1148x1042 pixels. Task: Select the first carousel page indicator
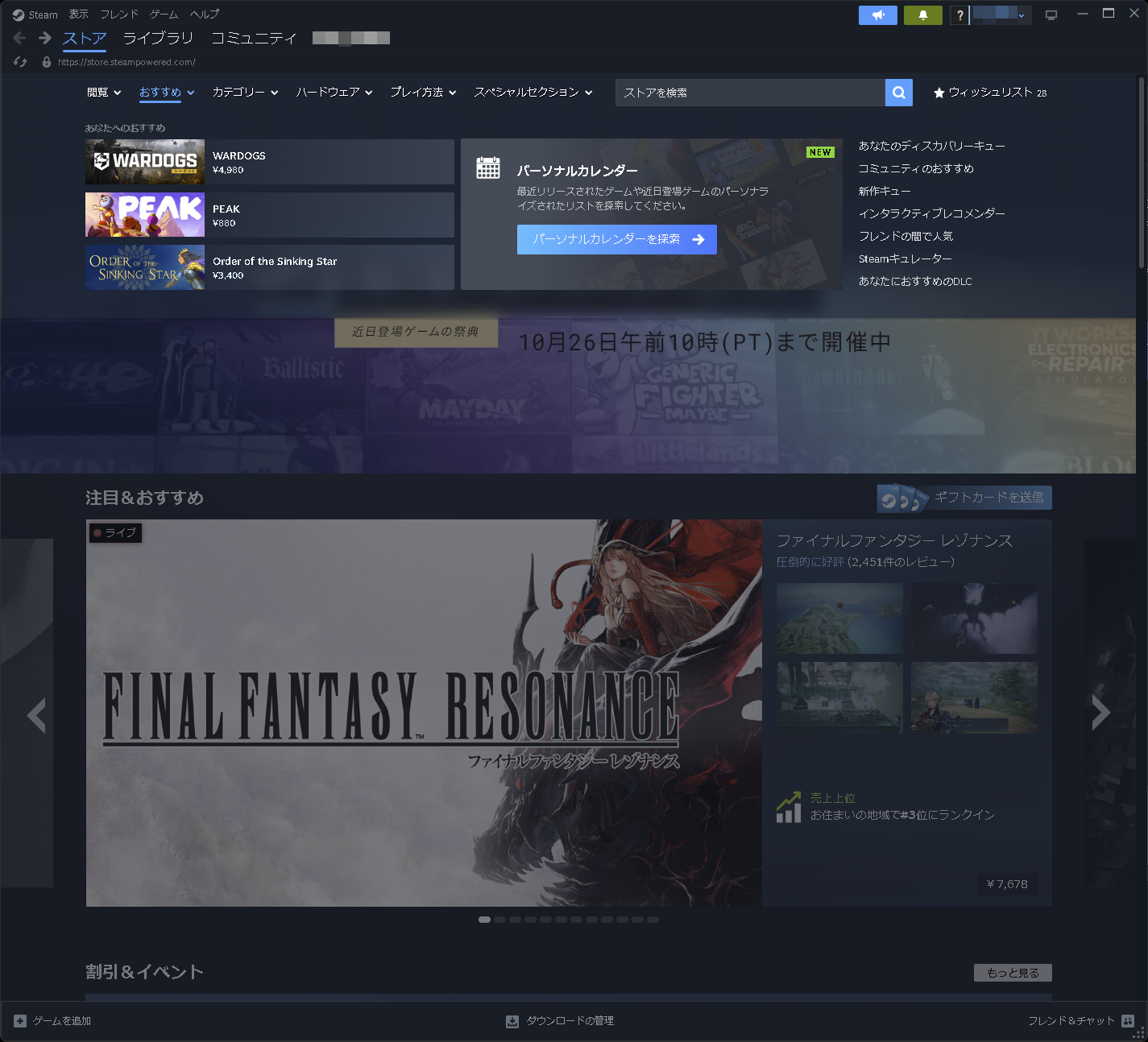[484, 920]
